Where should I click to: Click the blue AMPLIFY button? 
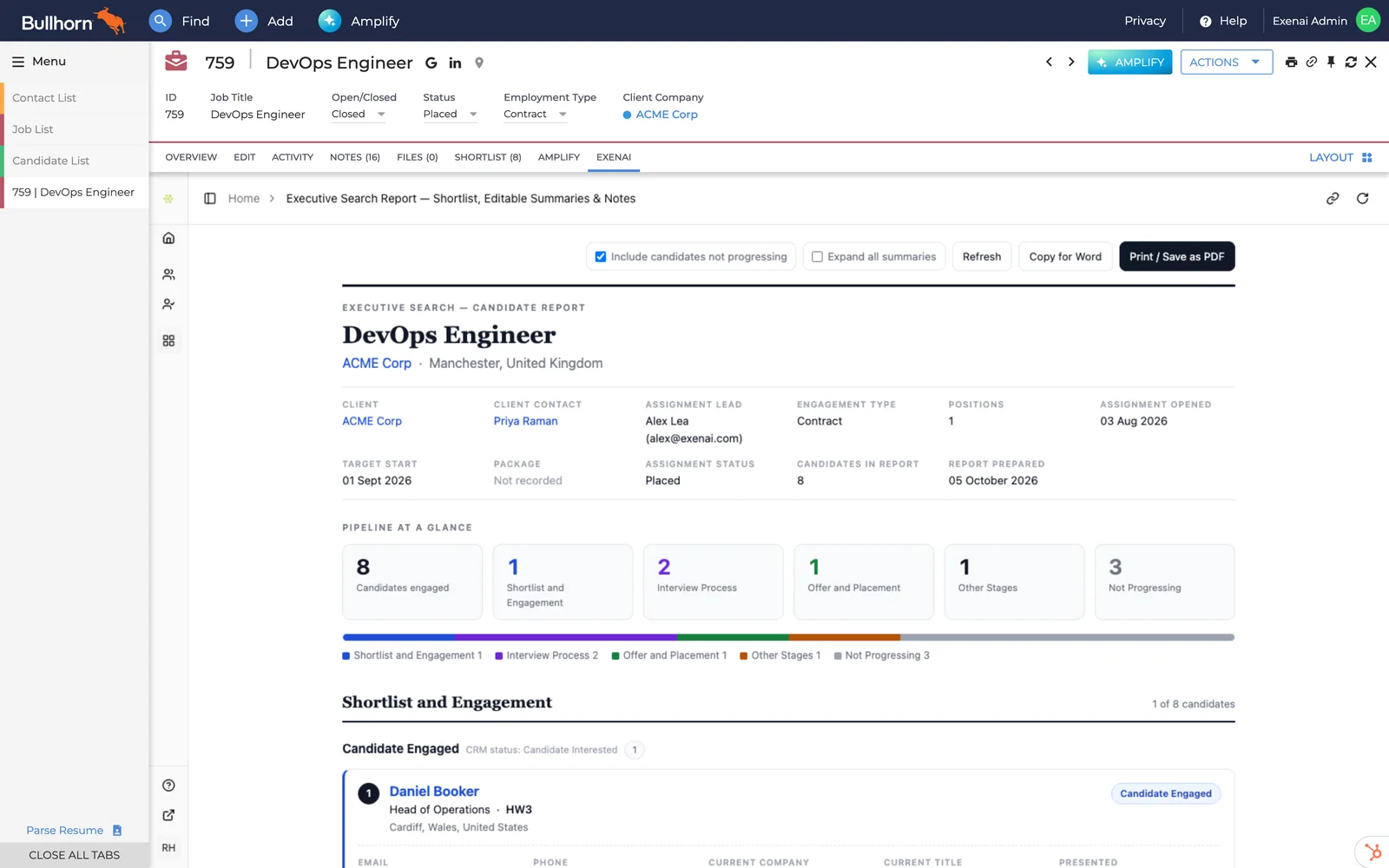point(1129,62)
